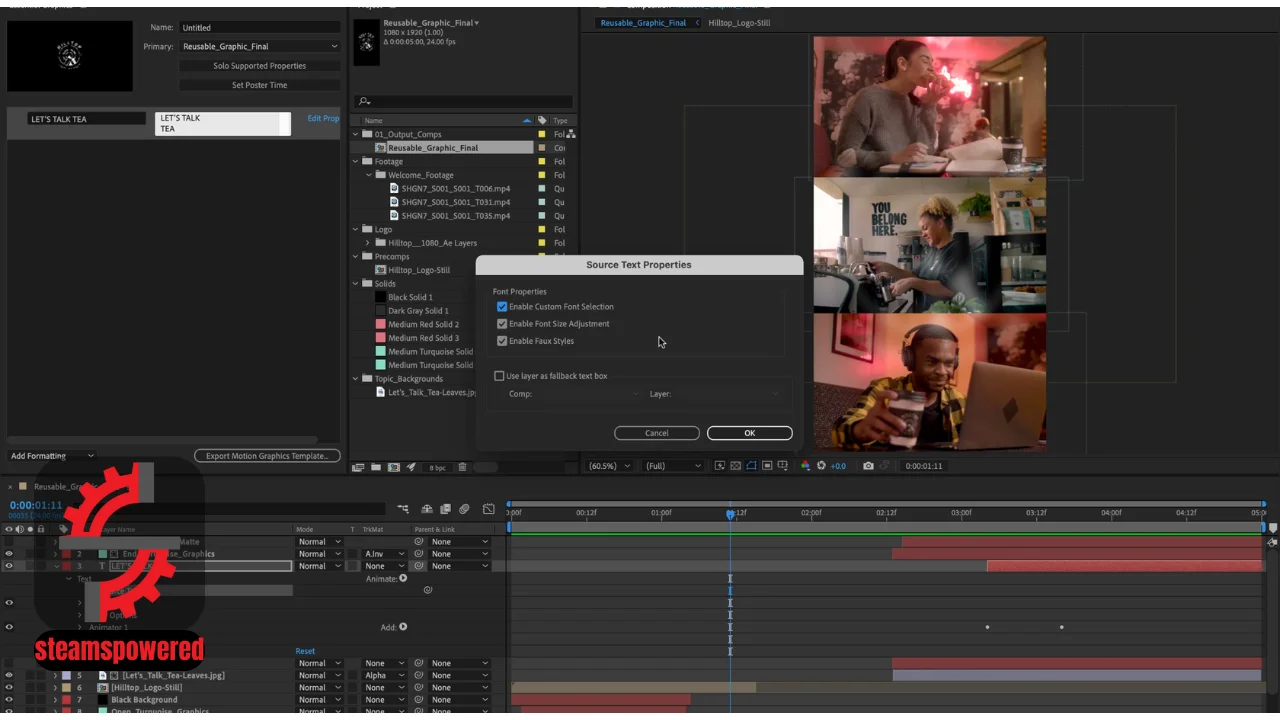Screen dimensions: 1280x720
Task: Hide Hilltop_Logo-Still layer eye icon
Action: tap(9, 687)
